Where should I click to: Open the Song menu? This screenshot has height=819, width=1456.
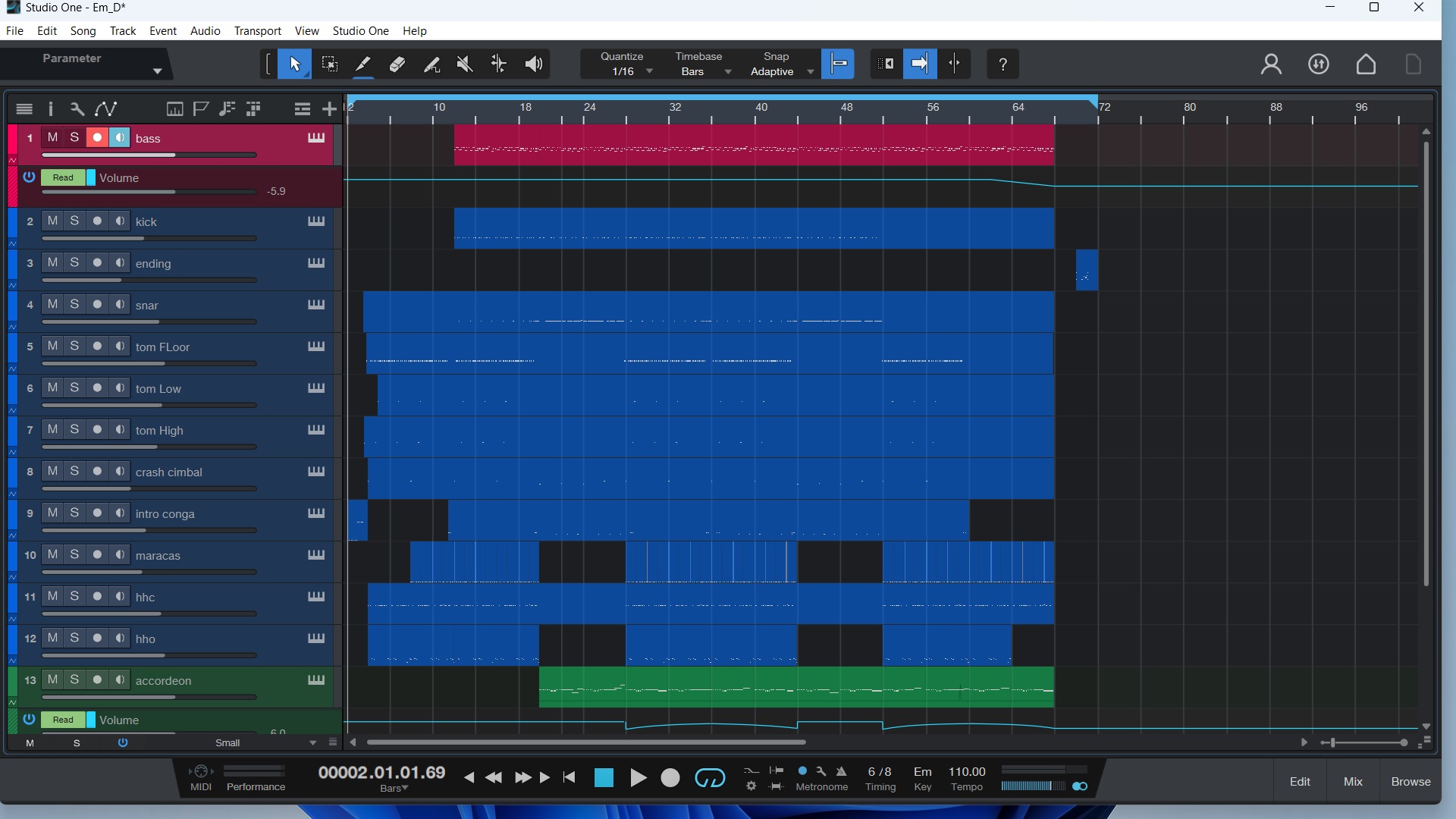(x=83, y=31)
